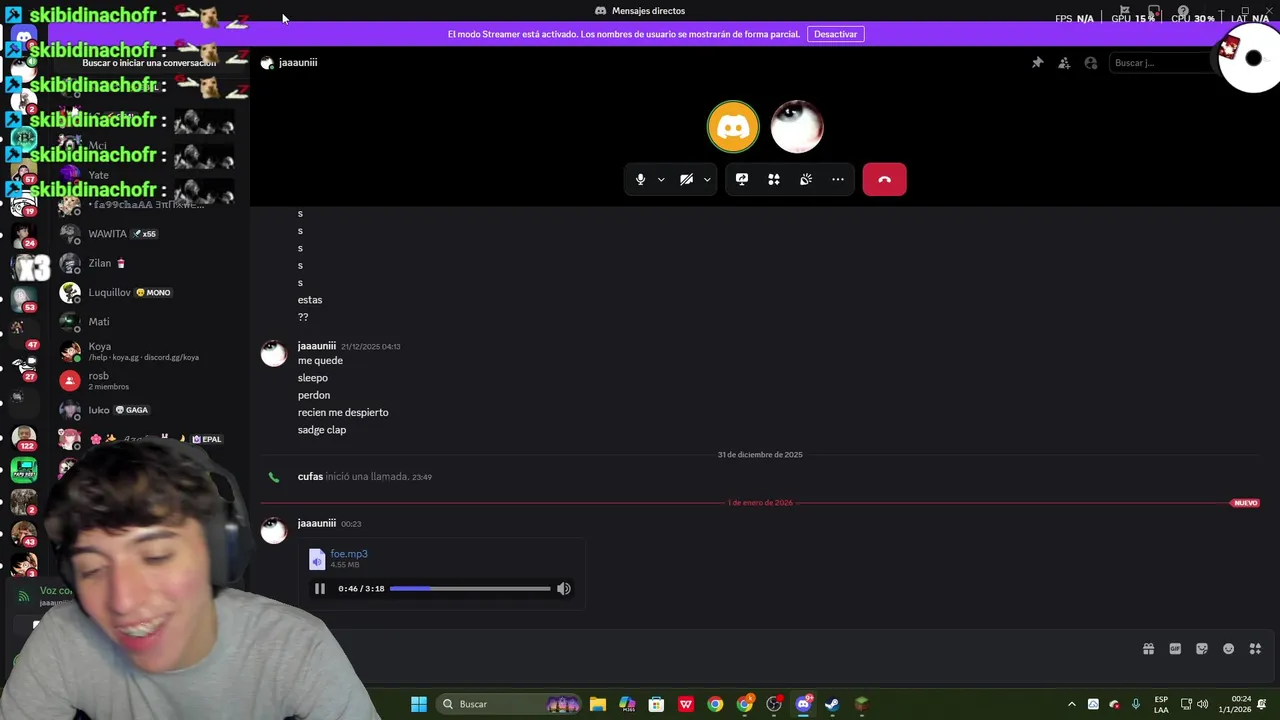This screenshot has height=720, width=1280.
Task: Click Desactivar in streamer mode banner
Action: click(x=835, y=34)
